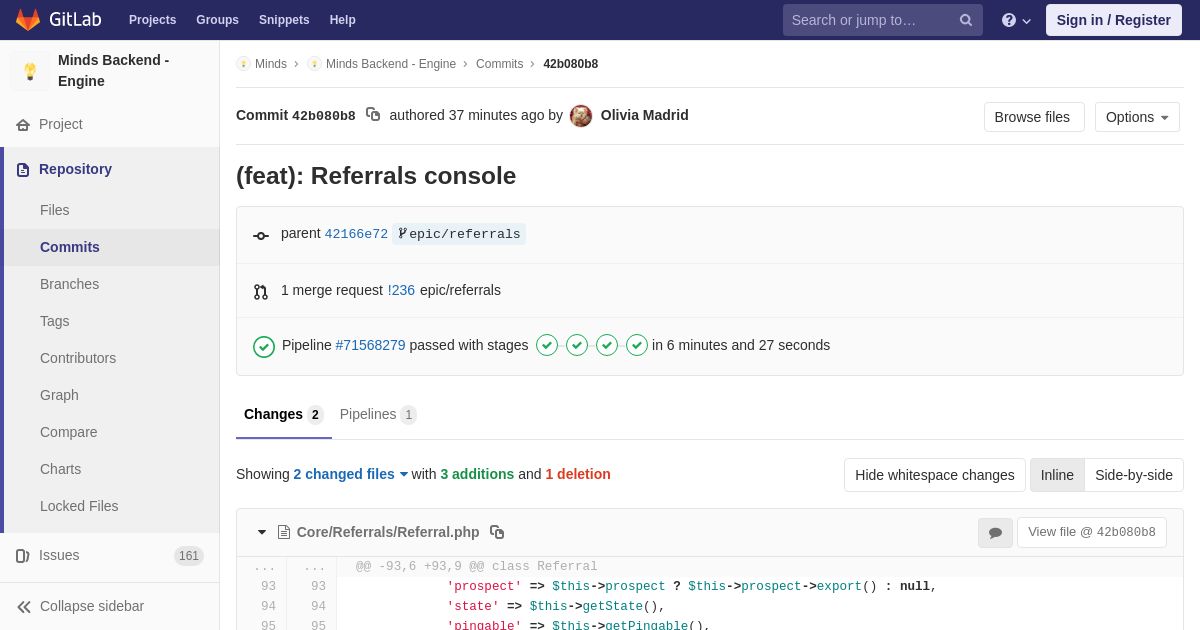The height and width of the screenshot is (630, 1200).
Task: Toggle comments for Referral.php file
Action: click(x=995, y=533)
